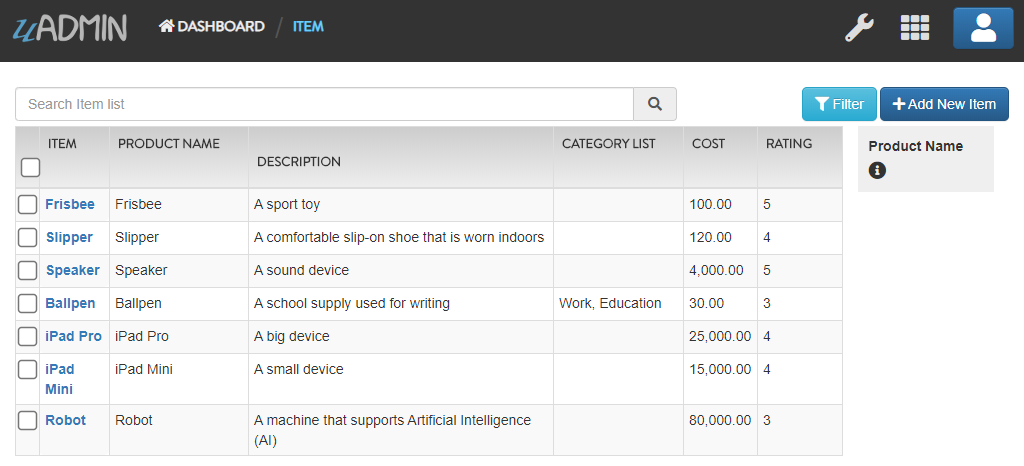The image size is (1024, 466).
Task: Sort by the Rating column header
Action: point(789,144)
